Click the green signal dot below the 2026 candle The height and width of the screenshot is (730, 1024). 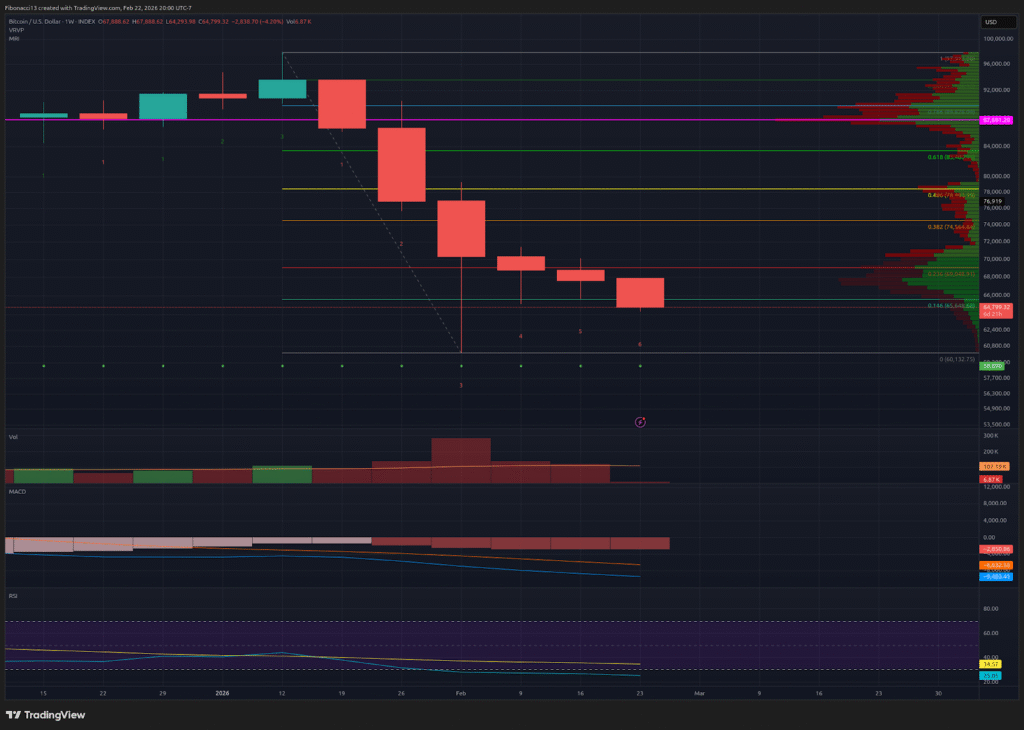pos(221,366)
